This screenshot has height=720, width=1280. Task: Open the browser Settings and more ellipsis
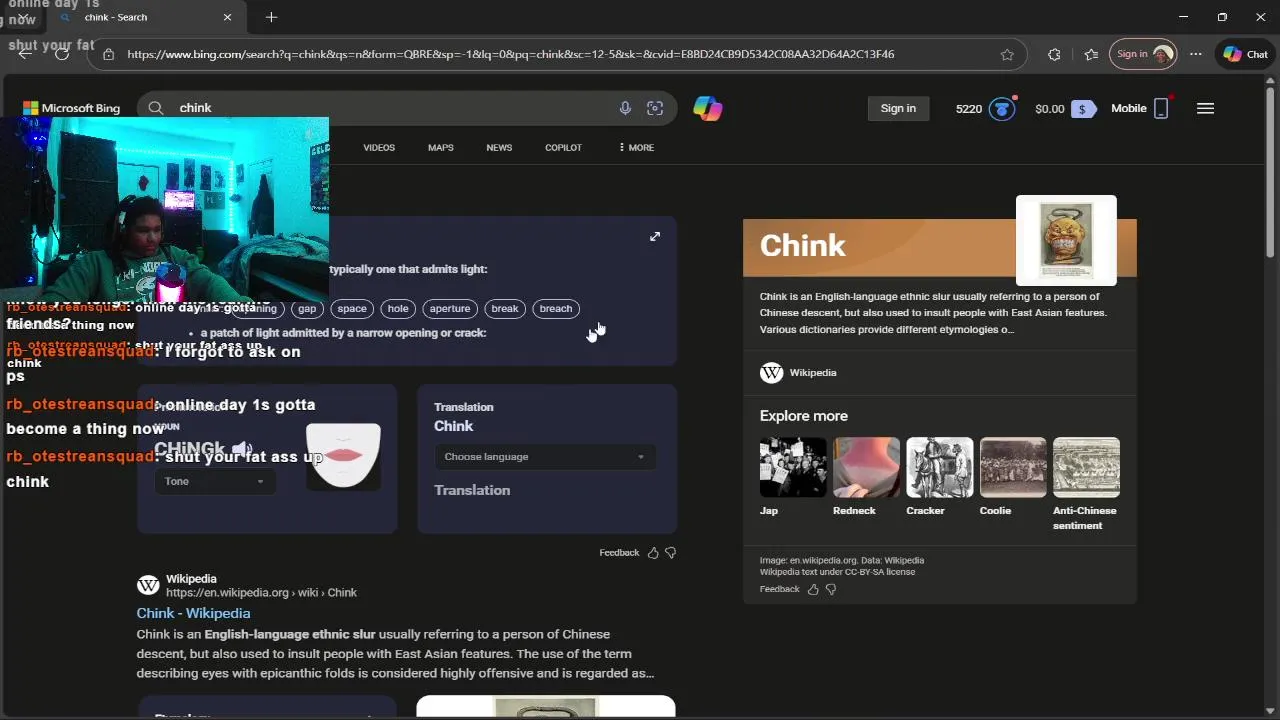tap(1196, 54)
